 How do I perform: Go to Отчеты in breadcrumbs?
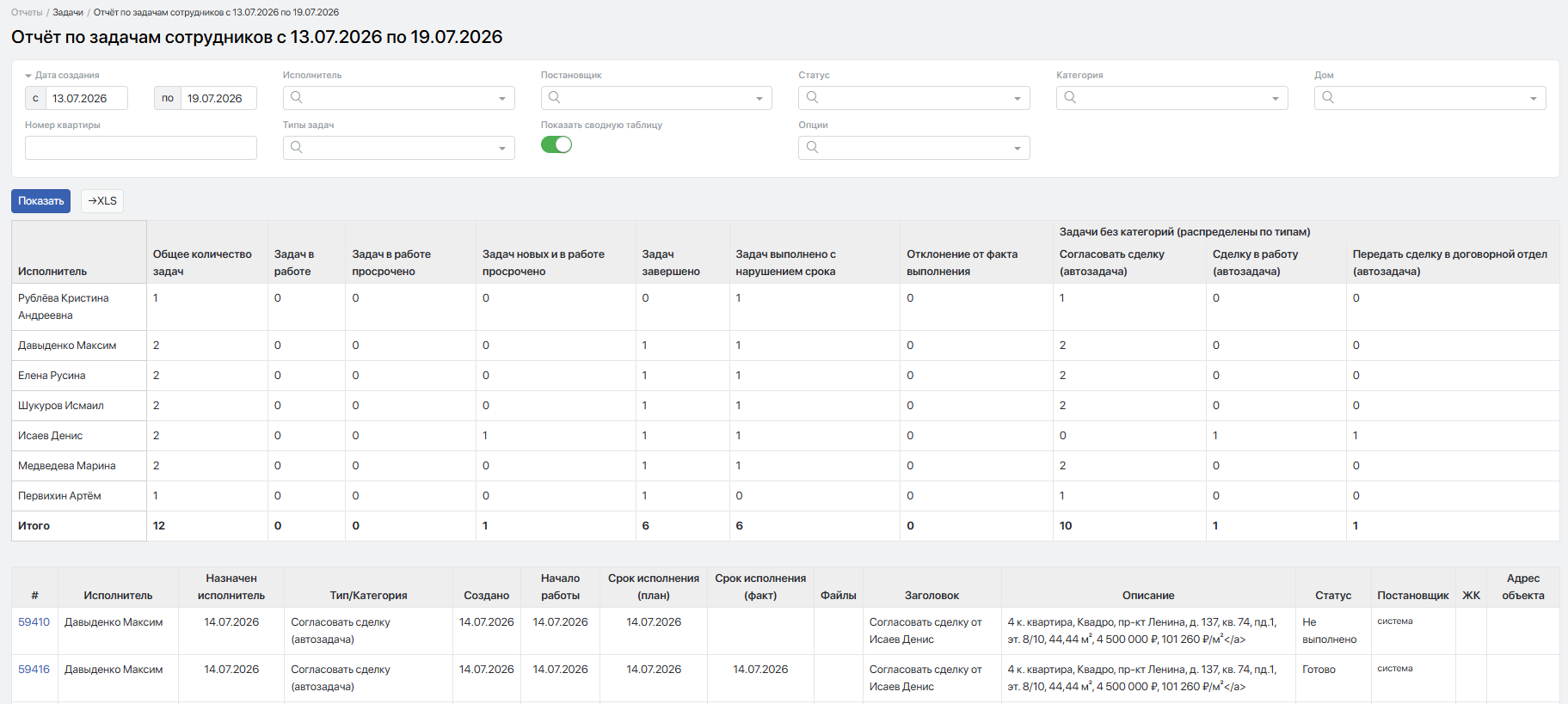(27, 13)
